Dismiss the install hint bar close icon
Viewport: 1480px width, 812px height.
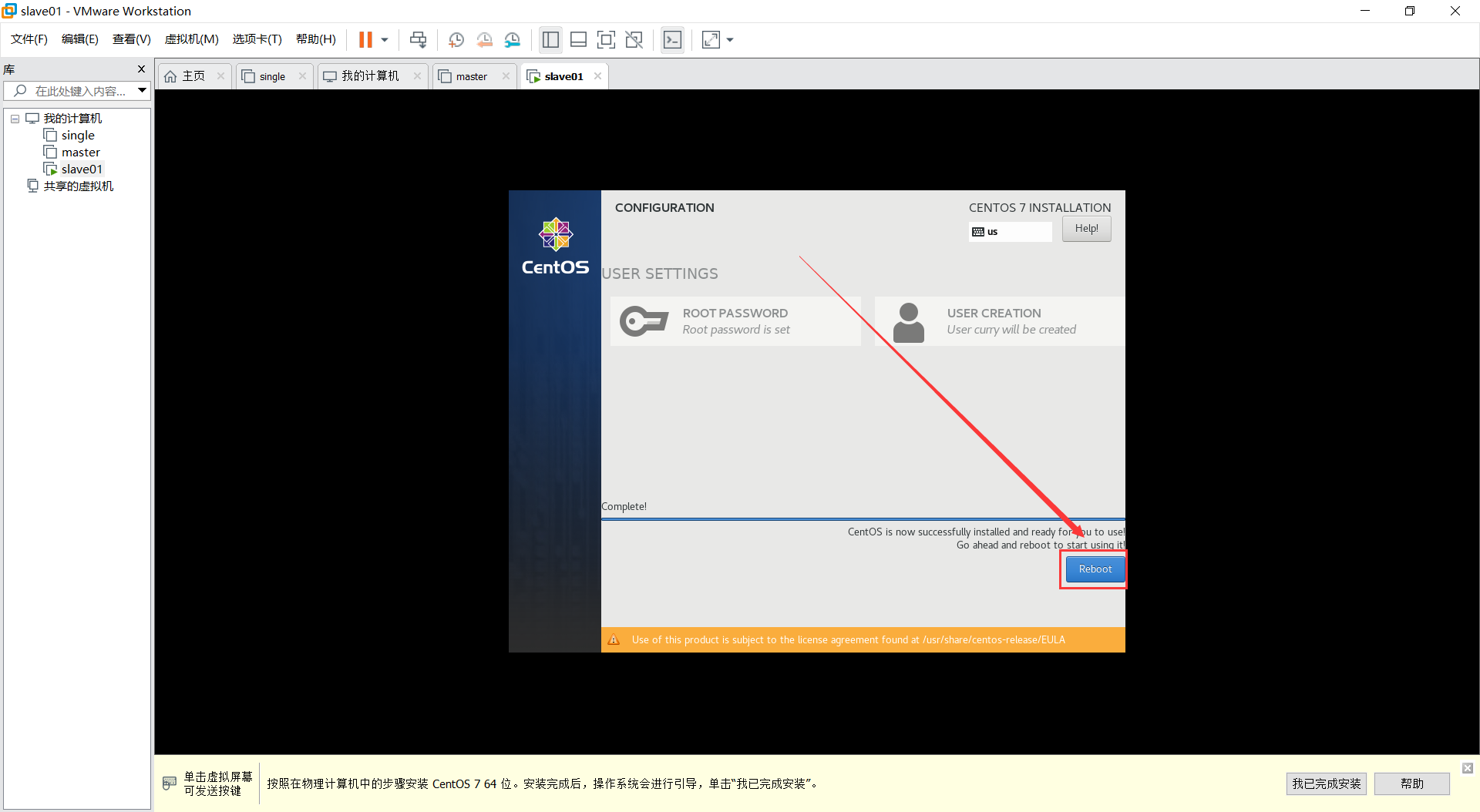click(x=1468, y=768)
